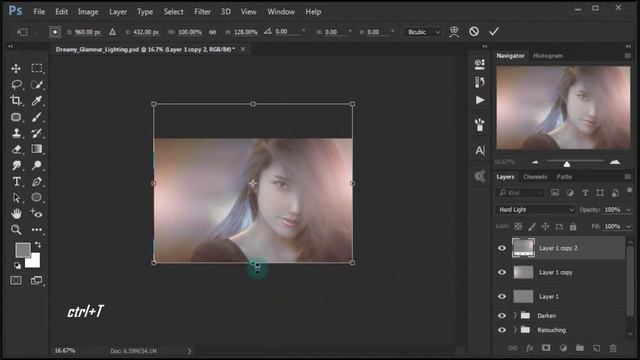Toggle relative positioning for reference point
This screenshot has height=360, width=640.
(x=112, y=31)
